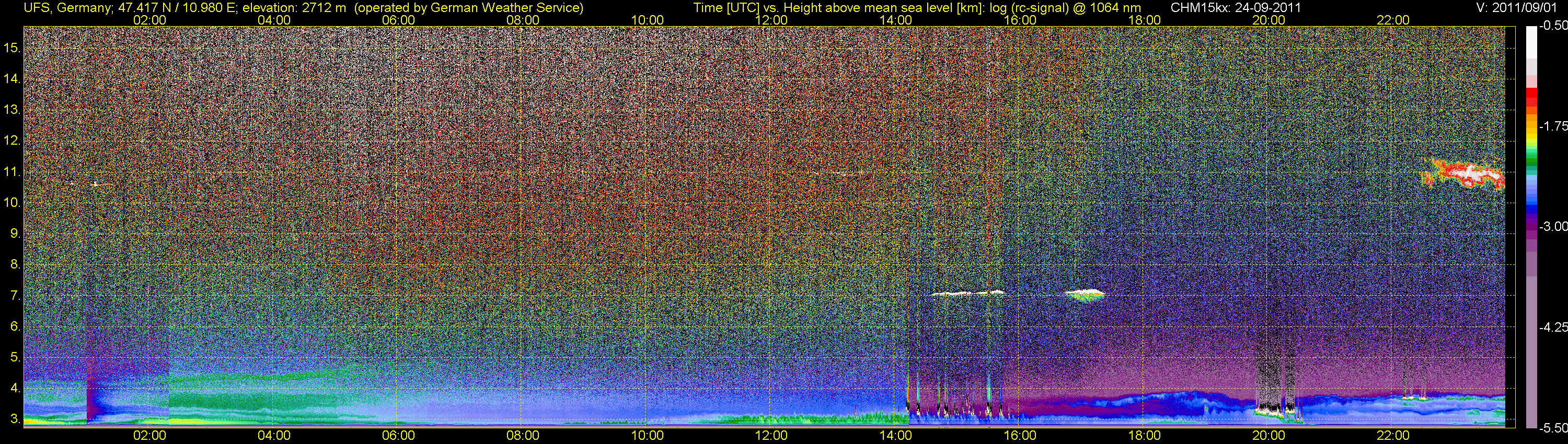
Task: Click the 18:00 label on the top time axis
Action: tap(1144, 20)
